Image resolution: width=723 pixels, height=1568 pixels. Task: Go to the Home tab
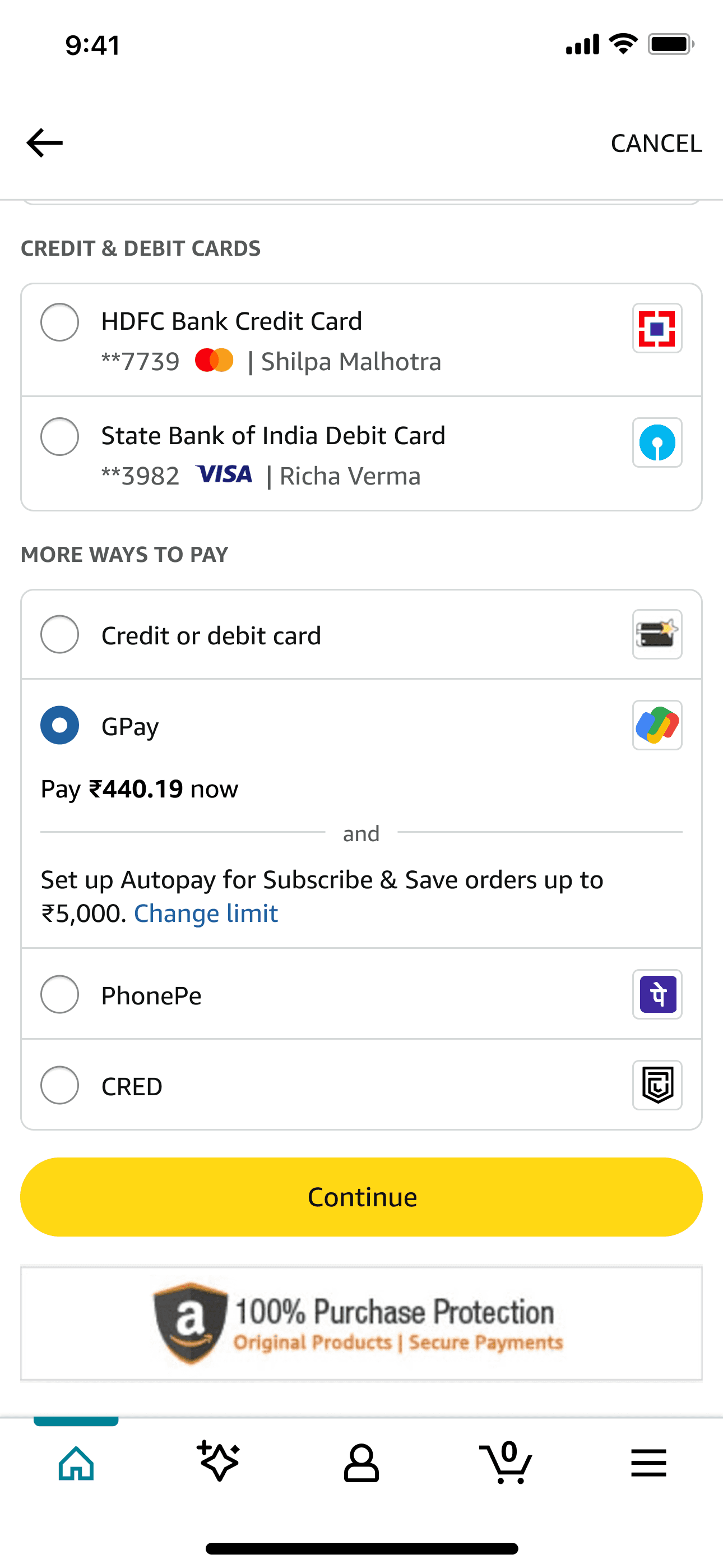click(x=76, y=1462)
